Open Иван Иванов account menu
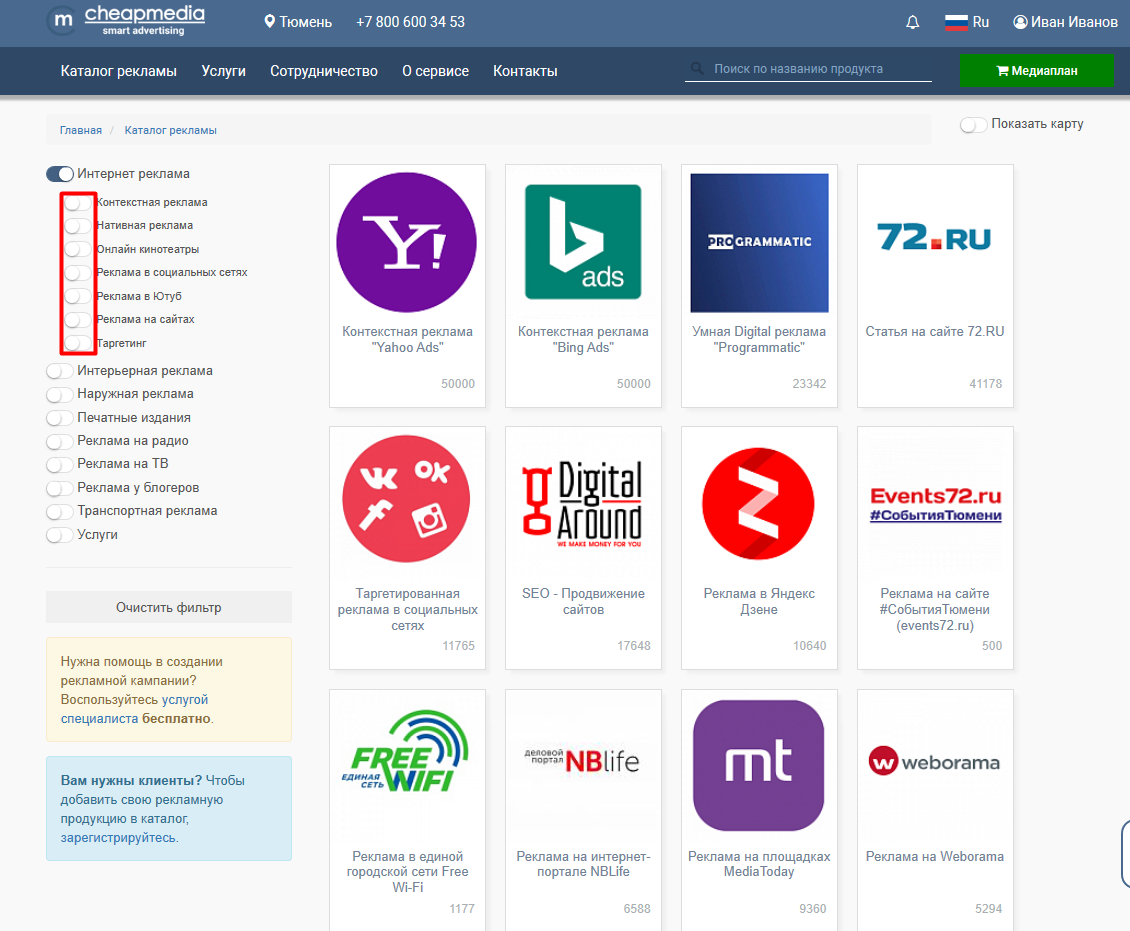Image resolution: width=1130 pixels, height=931 pixels. pos(1065,22)
